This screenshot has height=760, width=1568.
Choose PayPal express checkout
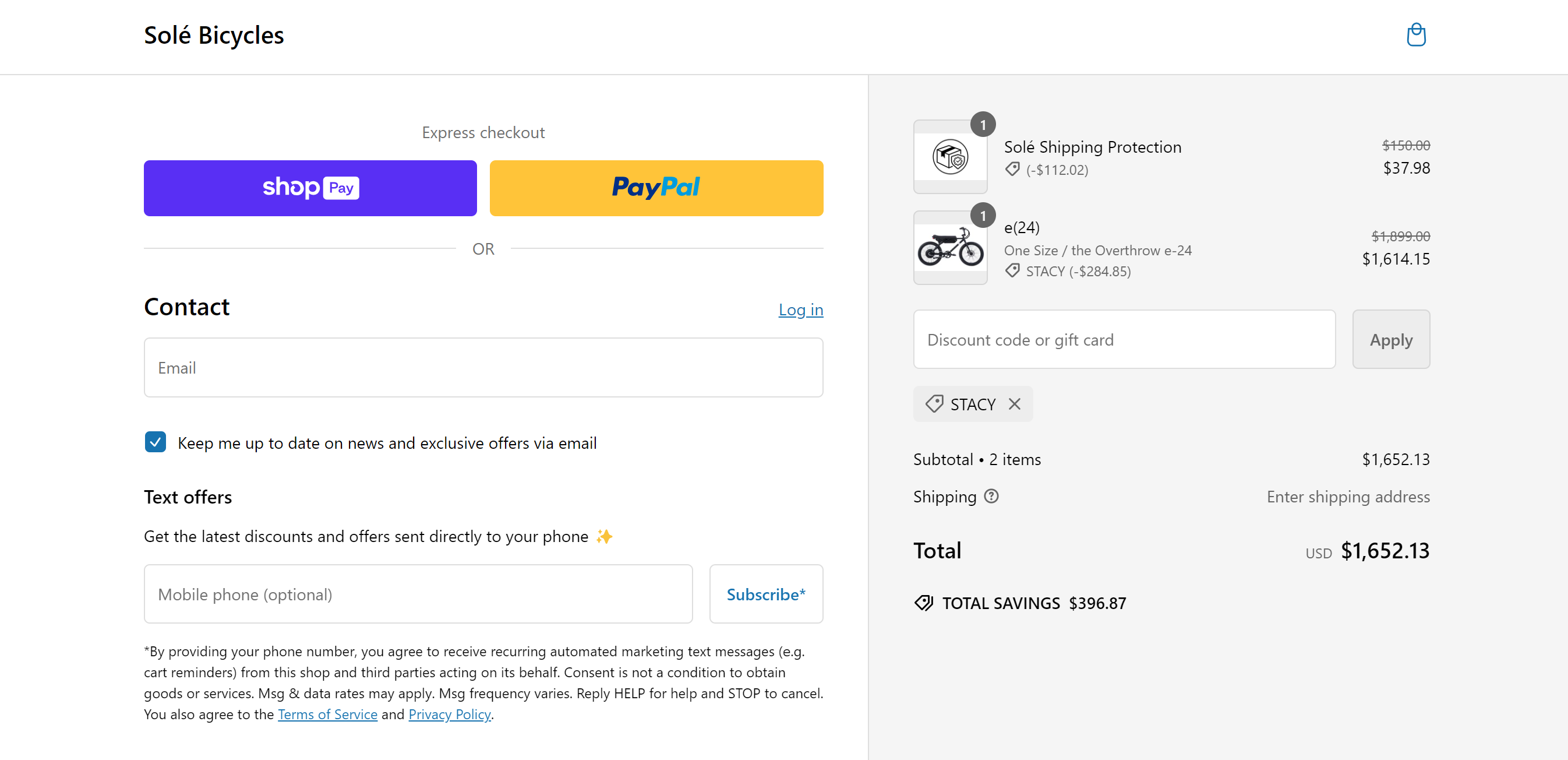tap(655, 188)
